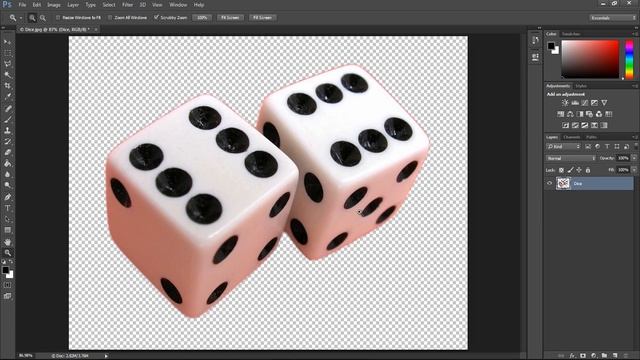Image resolution: width=640 pixels, height=360 pixels.
Task: Open the Essentials workspace dropdown
Action: 613,18
